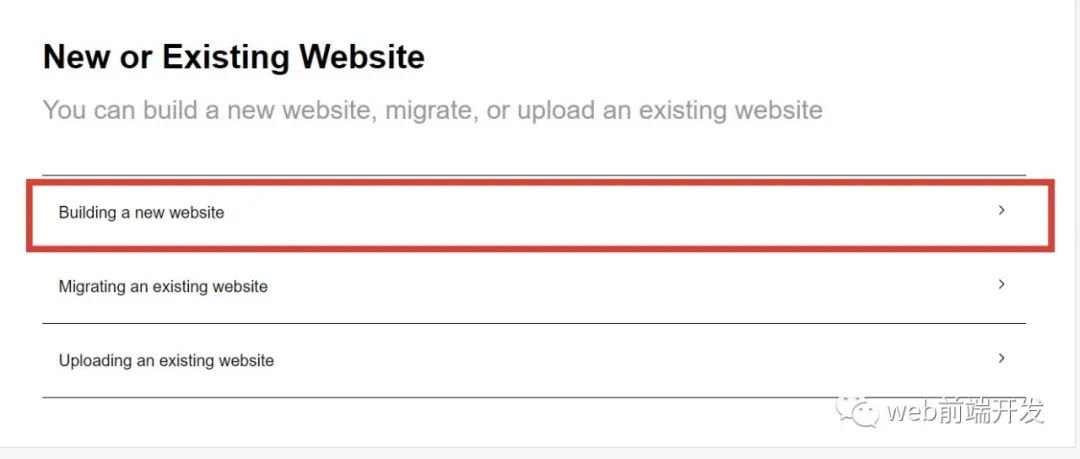
Task: Expand the Building a new website chevron
Action: (x=1001, y=211)
